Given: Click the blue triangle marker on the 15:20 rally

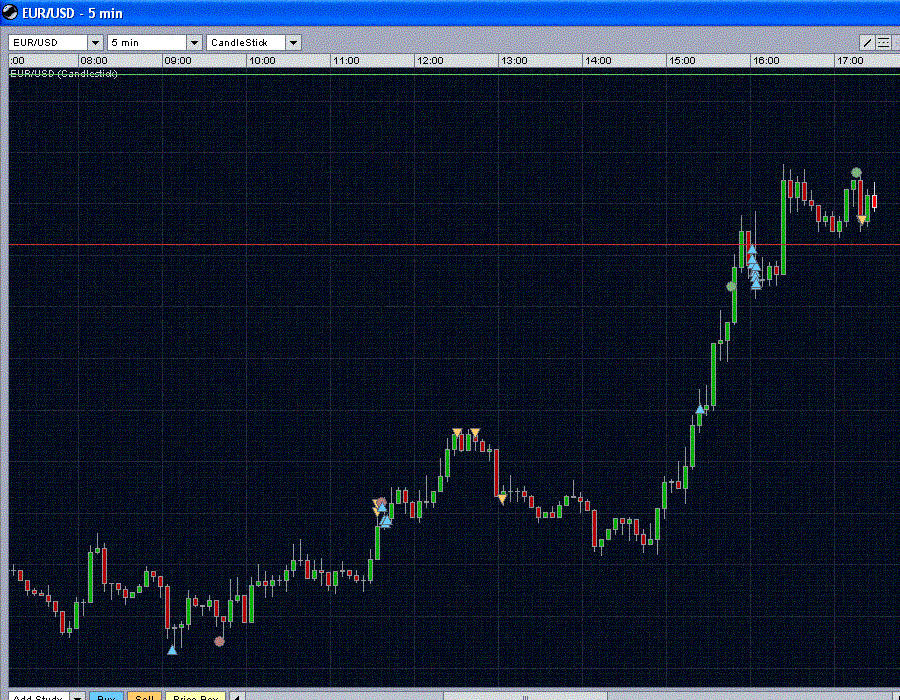Looking at the screenshot, I should coord(700,409).
